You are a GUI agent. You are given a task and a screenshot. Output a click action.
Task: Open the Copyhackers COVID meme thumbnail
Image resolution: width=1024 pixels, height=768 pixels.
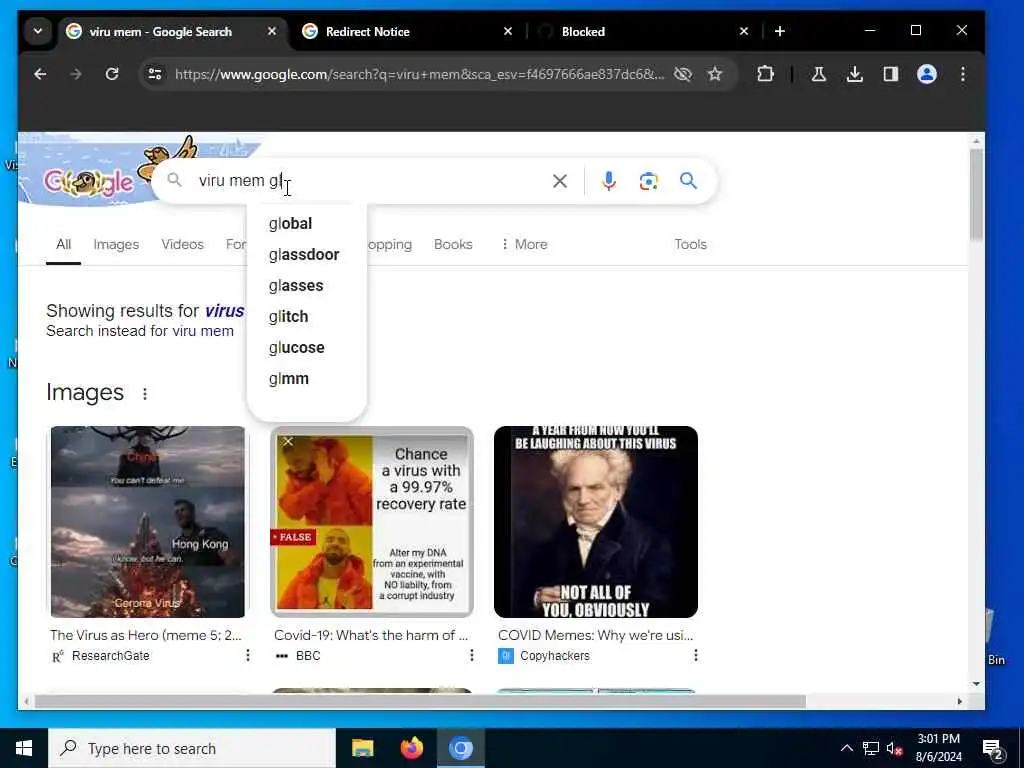596,522
